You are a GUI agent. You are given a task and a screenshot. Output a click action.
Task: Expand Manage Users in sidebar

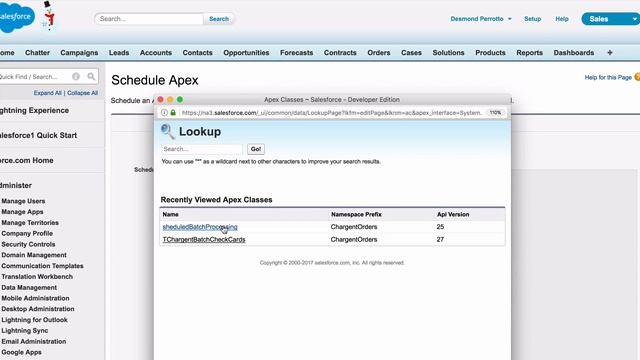pyautogui.click(x=23, y=201)
